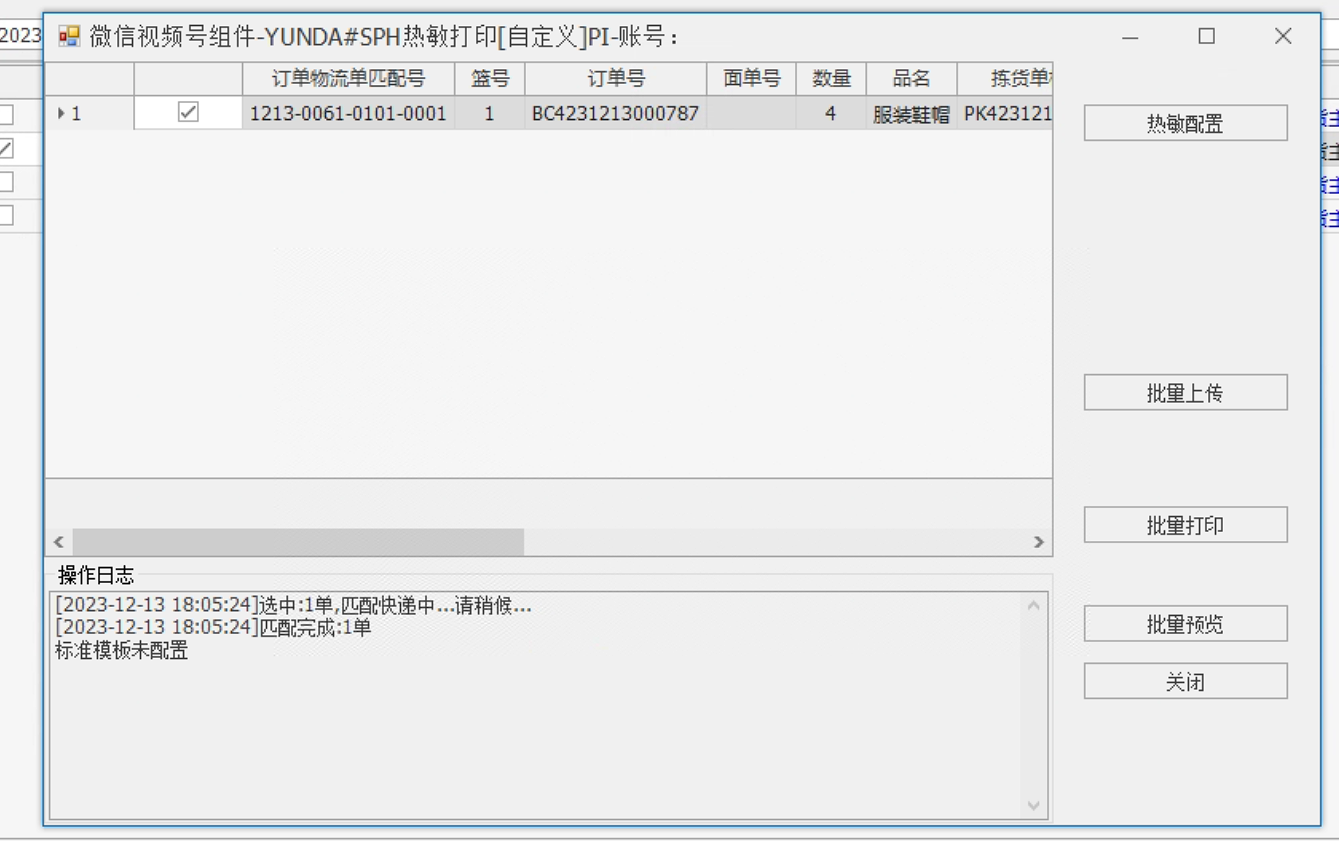Click the grid's right scroll arrow
The image size is (1339, 841).
point(1039,542)
